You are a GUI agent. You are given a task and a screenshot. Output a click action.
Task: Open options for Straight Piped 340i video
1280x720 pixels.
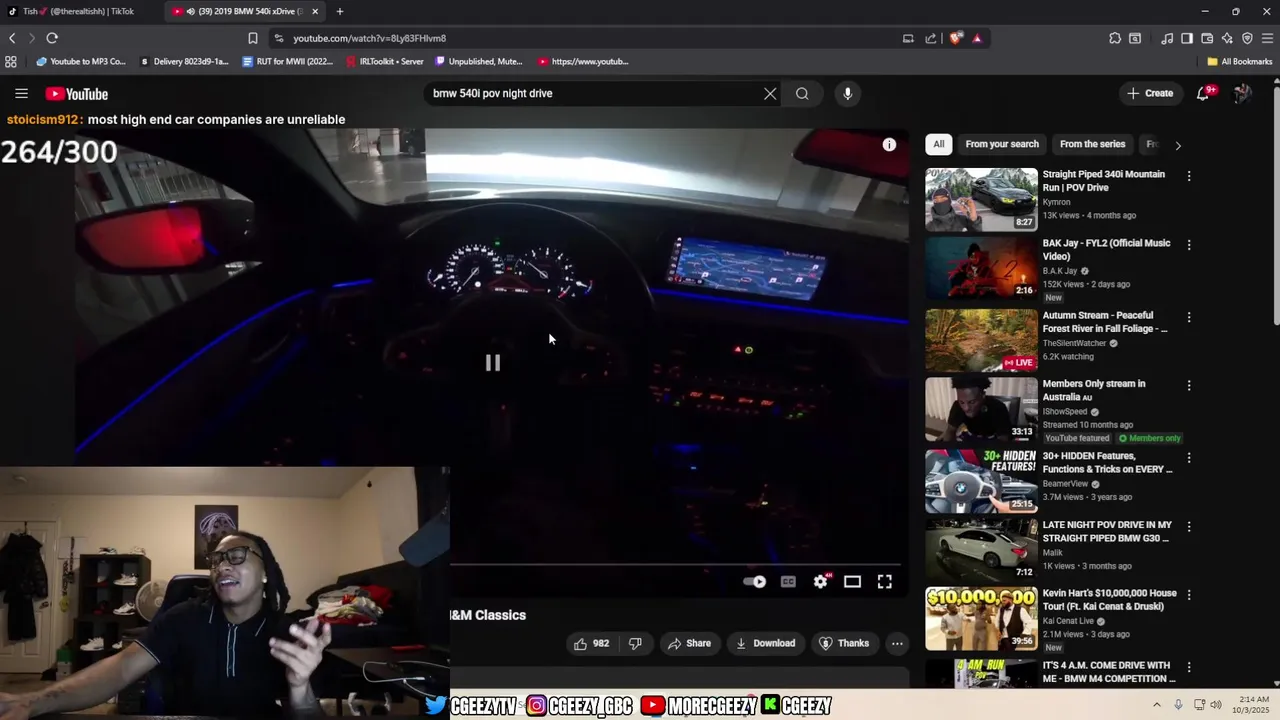coord(1189,175)
